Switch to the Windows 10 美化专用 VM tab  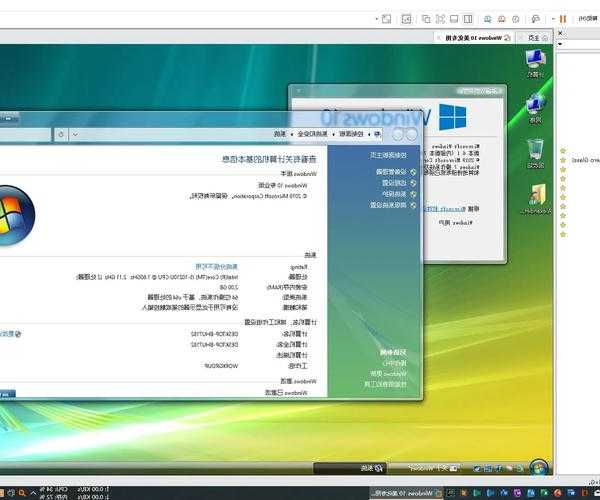pos(470,37)
